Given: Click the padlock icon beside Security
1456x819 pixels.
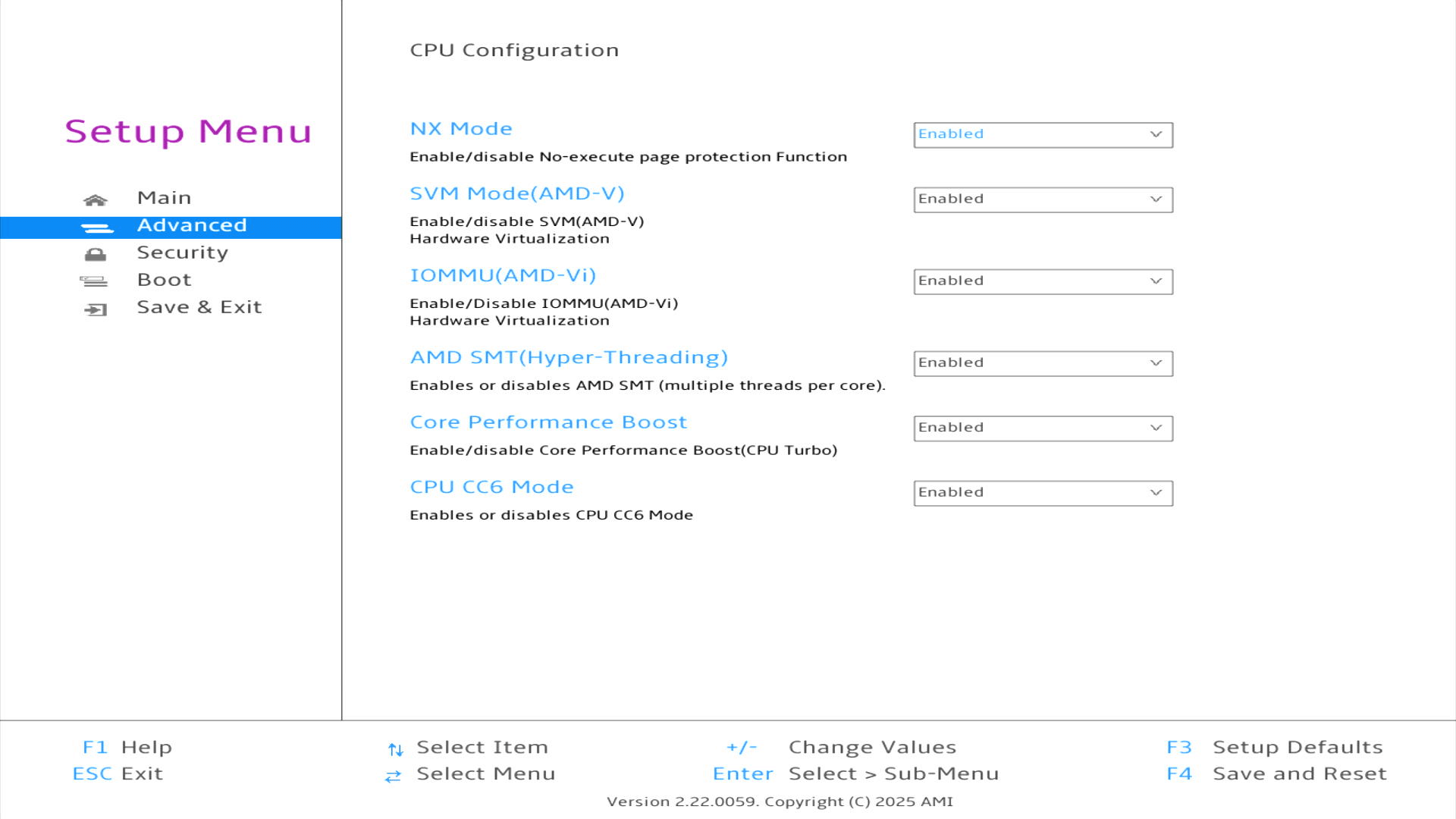Looking at the screenshot, I should [95, 254].
